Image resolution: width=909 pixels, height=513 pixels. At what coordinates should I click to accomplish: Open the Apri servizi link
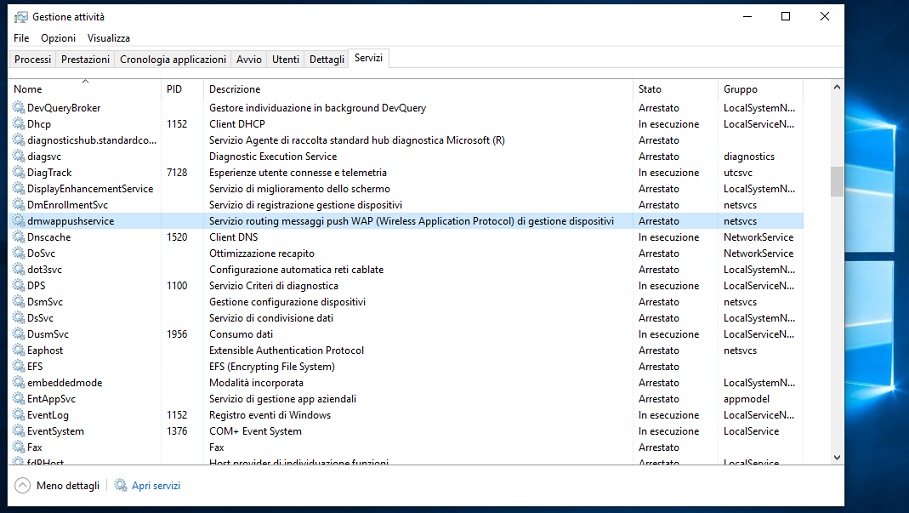coord(156,486)
